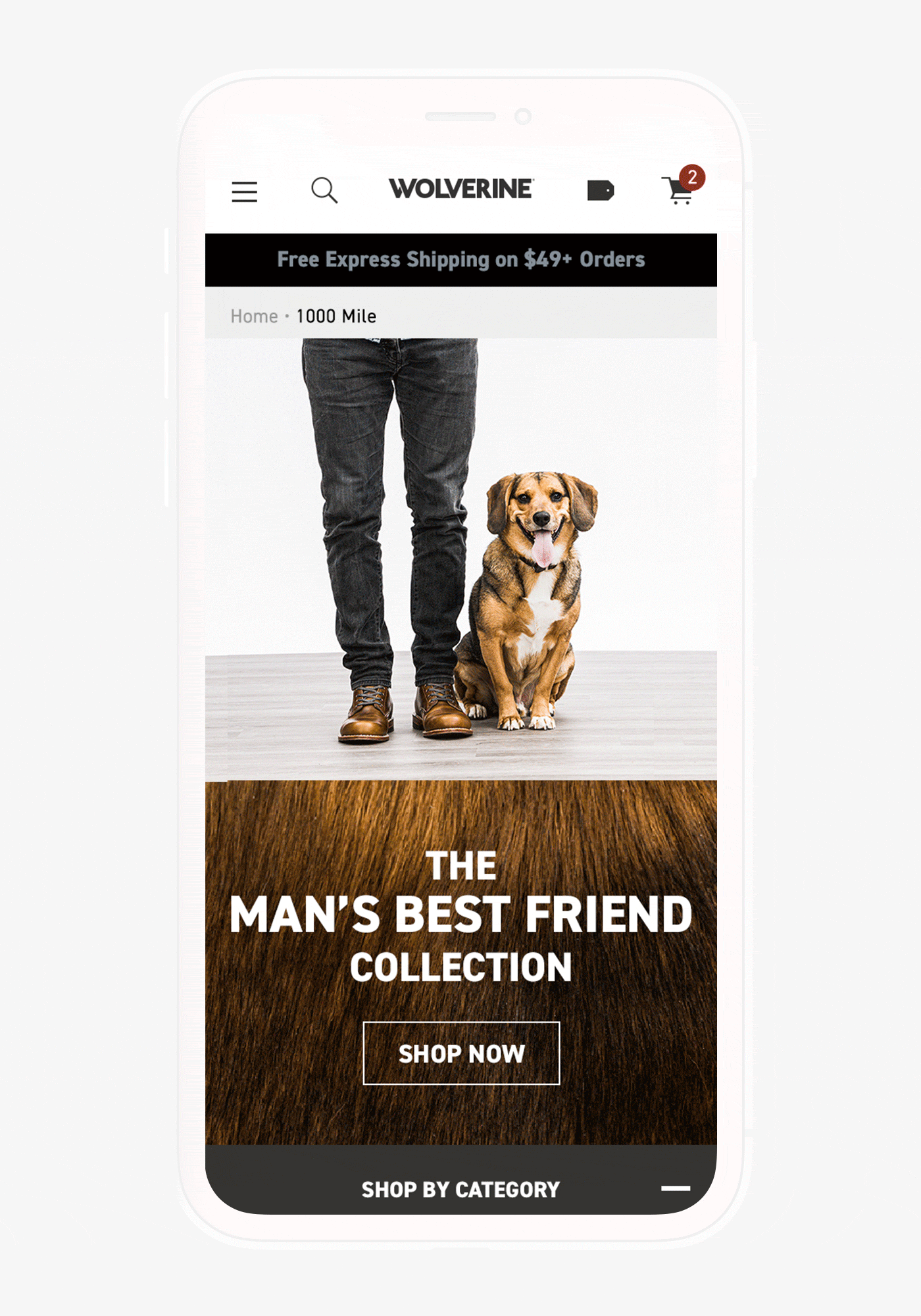
Task: Navigate to Home breadcrumb
Action: [x=254, y=316]
